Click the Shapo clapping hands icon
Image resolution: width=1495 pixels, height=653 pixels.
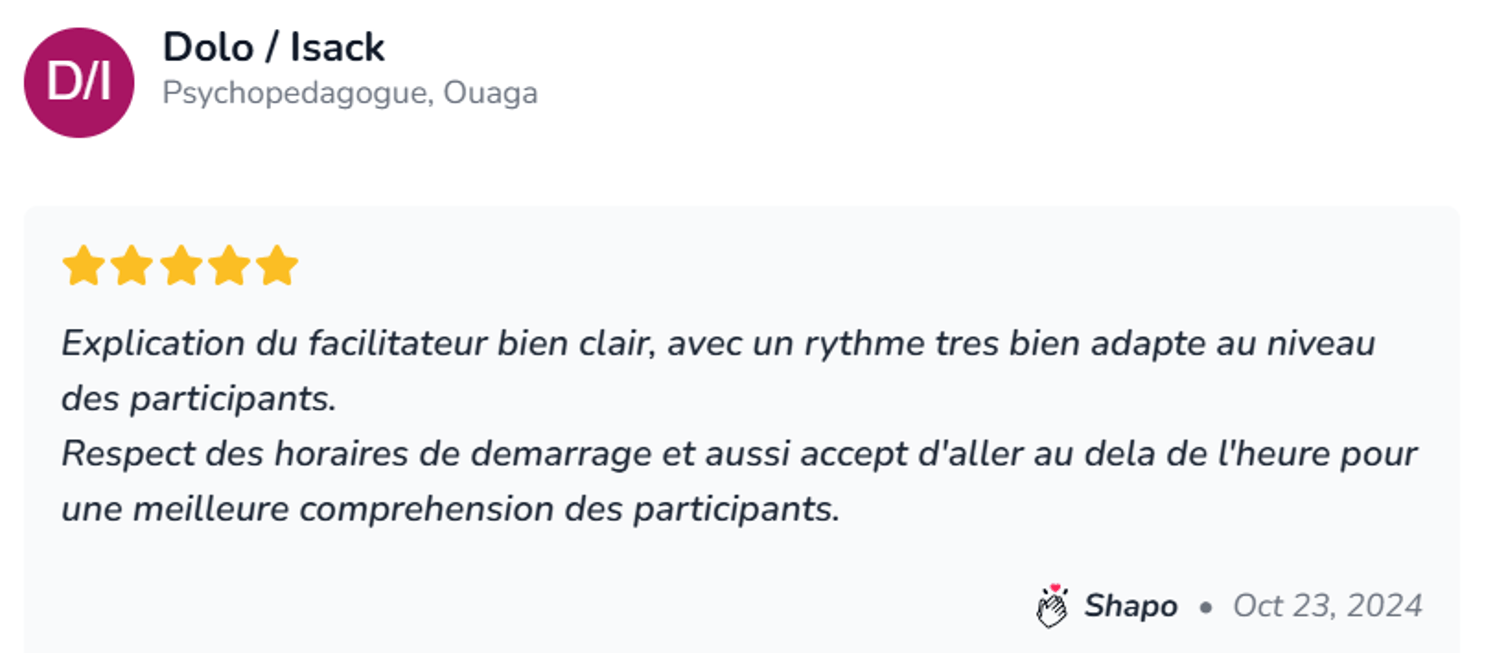pos(1052,606)
